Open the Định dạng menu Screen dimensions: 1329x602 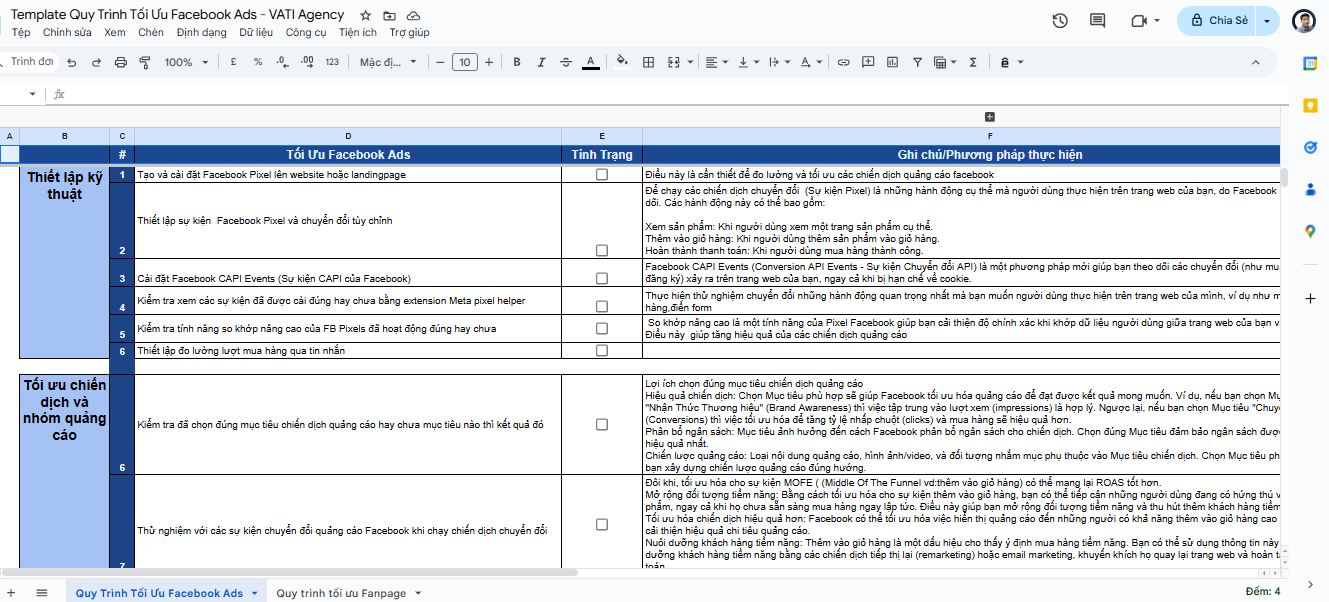(x=202, y=32)
